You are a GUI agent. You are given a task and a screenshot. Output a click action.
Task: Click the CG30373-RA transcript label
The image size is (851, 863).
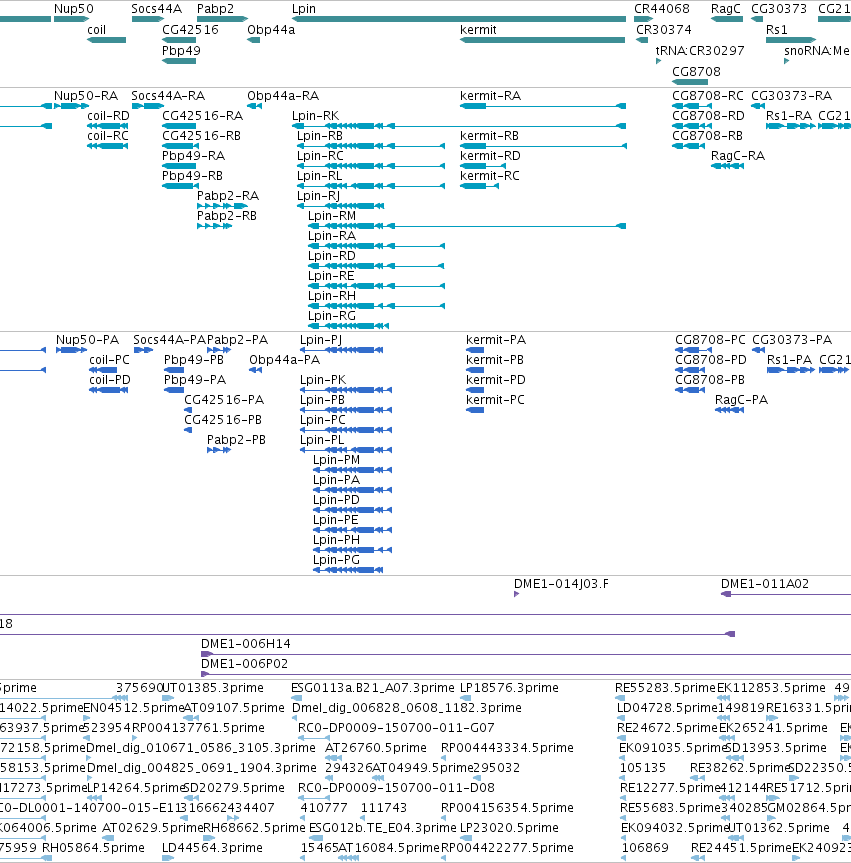click(792, 96)
